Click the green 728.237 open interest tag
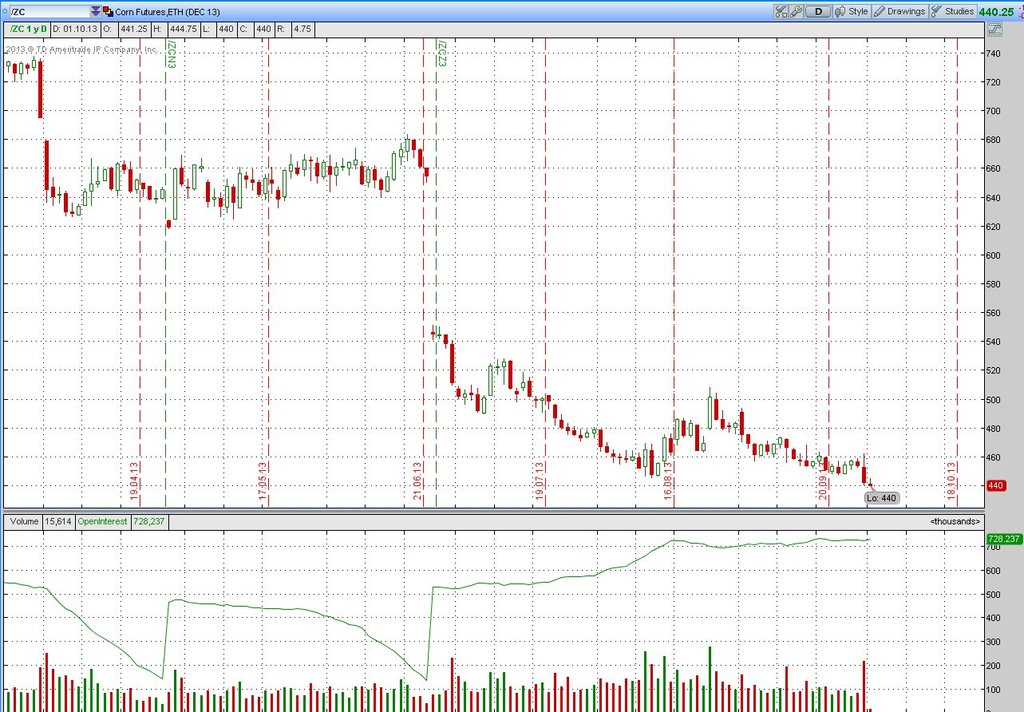1024x712 pixels. 1004,539
